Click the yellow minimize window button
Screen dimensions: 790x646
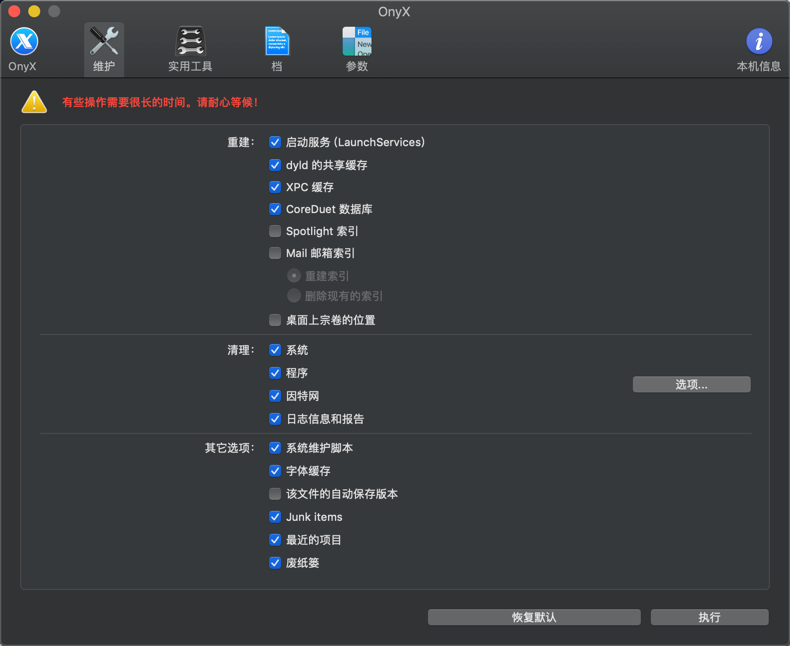34,11
